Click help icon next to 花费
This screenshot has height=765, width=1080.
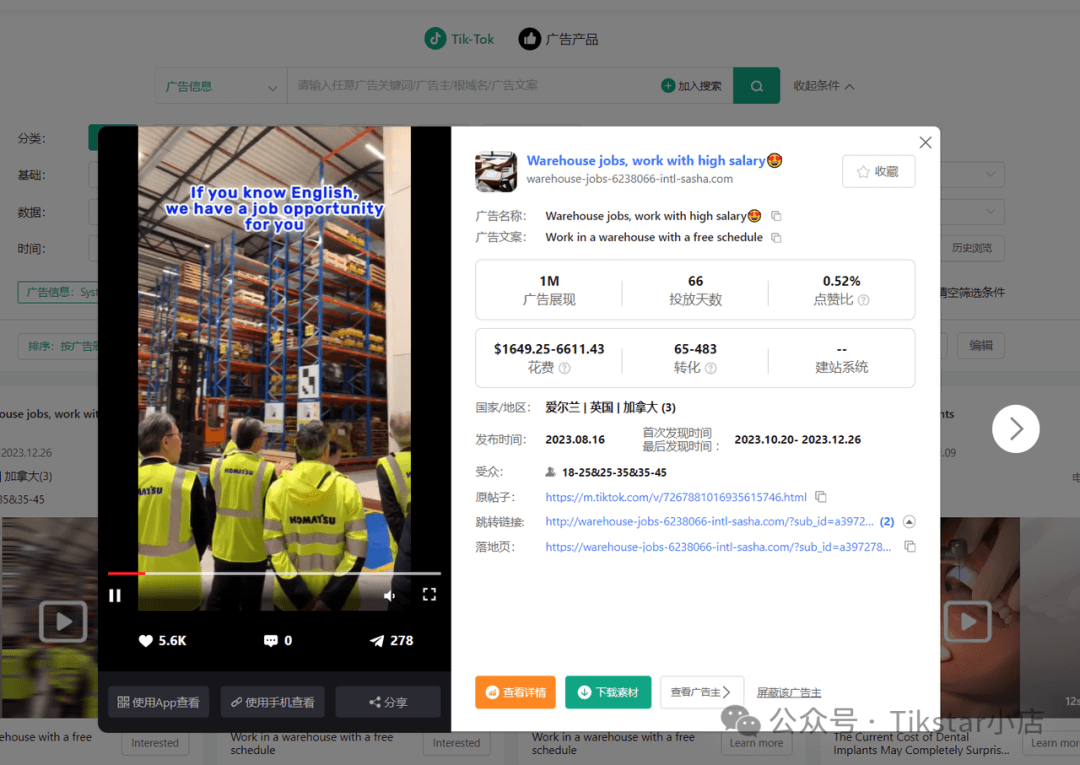coord(565,368)
